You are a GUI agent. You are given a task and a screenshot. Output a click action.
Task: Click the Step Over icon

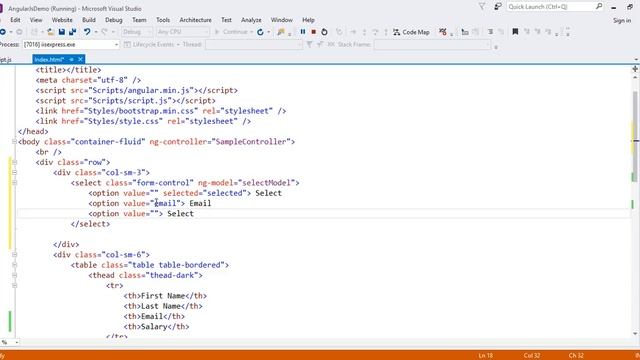point(375,32)
